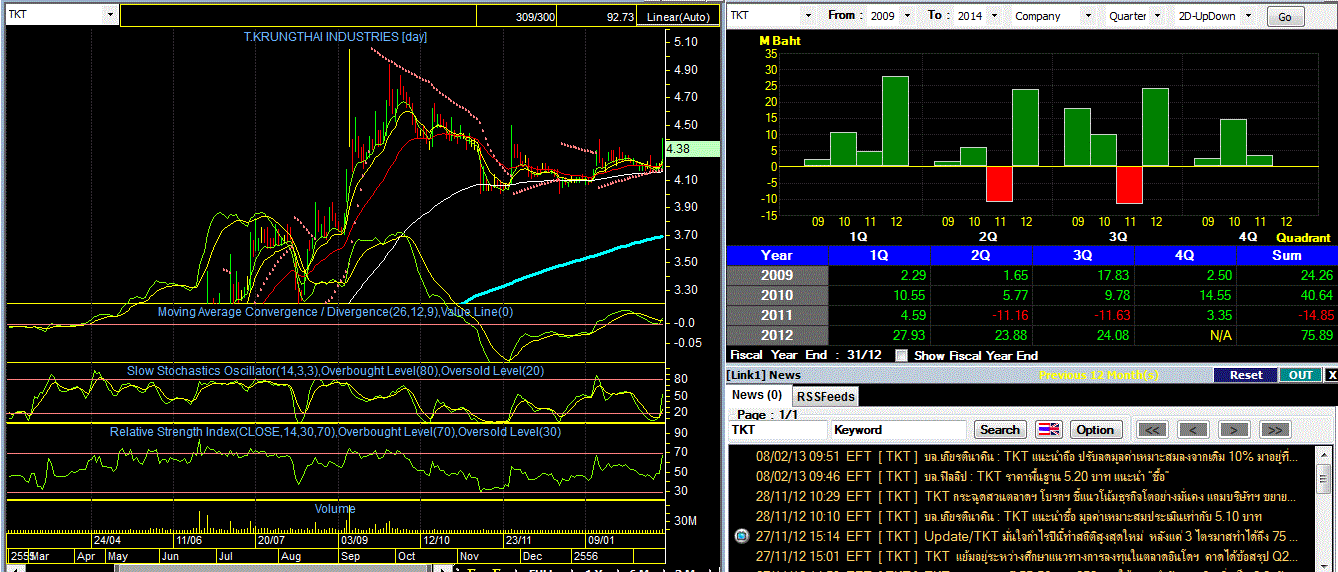Go to first news page with << button
1338x572 pixels.
pyautogui.click(x=1153, y=429)
